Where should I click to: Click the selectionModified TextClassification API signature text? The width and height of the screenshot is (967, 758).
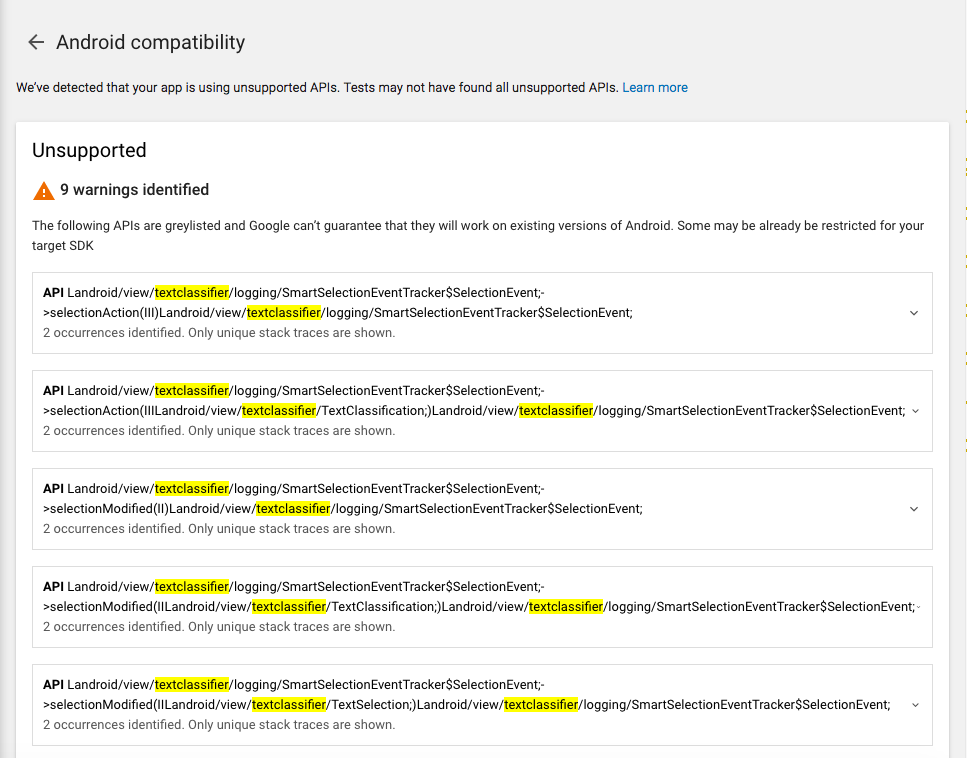(x=479, y=596)
